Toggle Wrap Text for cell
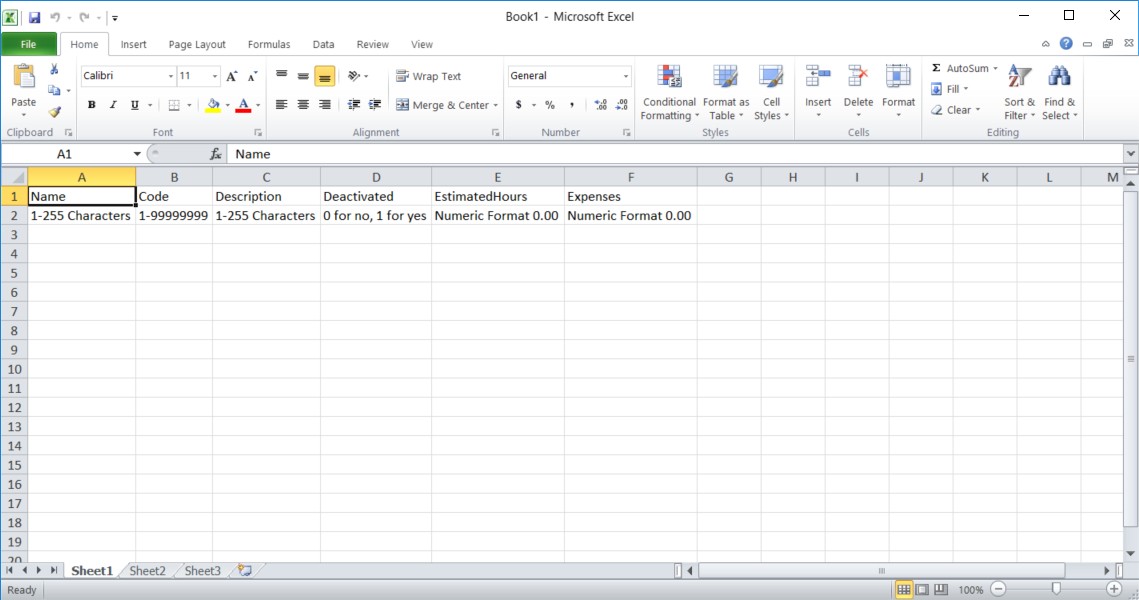 [x=429, y=76]
